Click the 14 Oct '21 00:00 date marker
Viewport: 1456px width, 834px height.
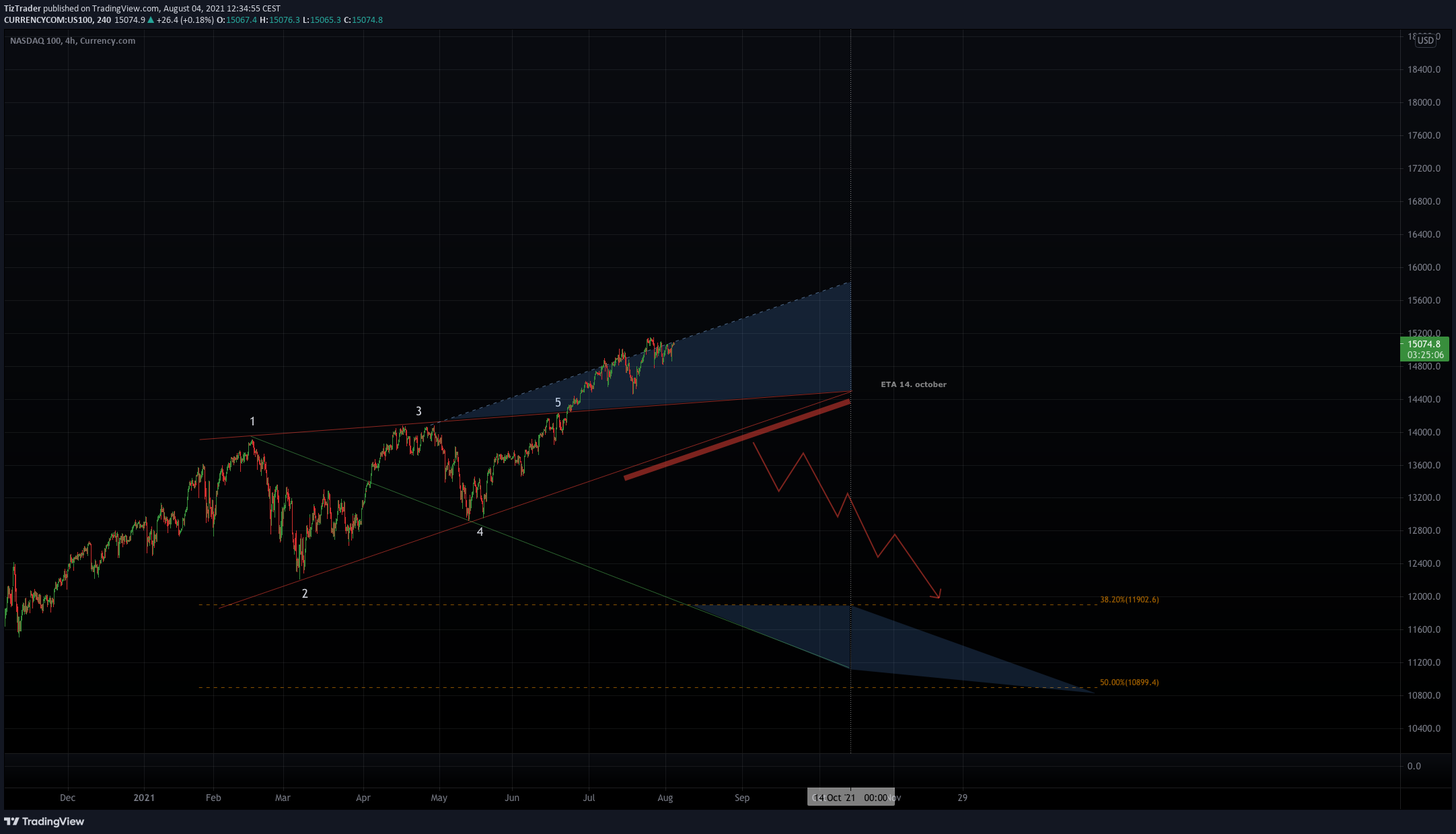[851, 798]
